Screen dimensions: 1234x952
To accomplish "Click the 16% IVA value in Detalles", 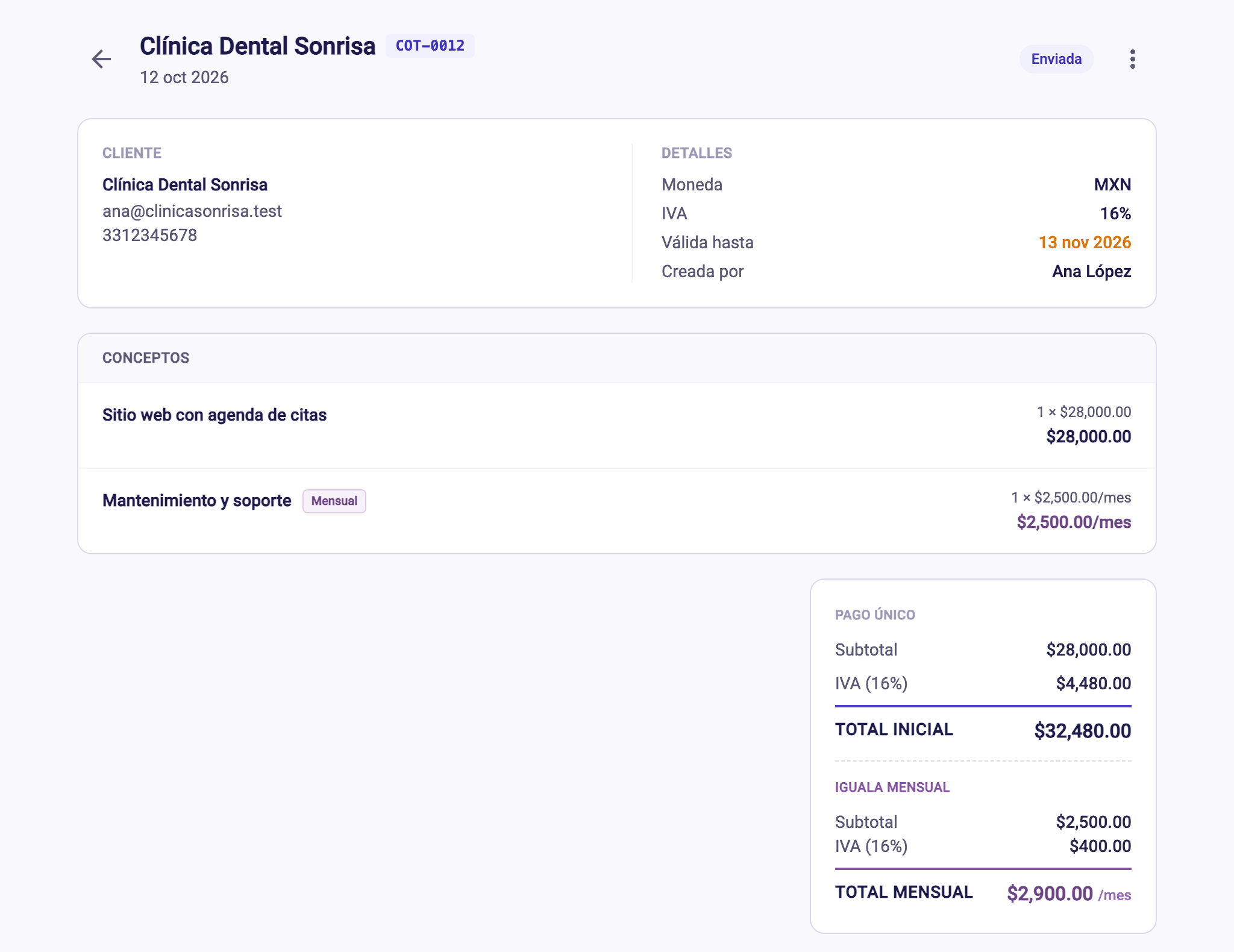I will [x=1115, y=213].
